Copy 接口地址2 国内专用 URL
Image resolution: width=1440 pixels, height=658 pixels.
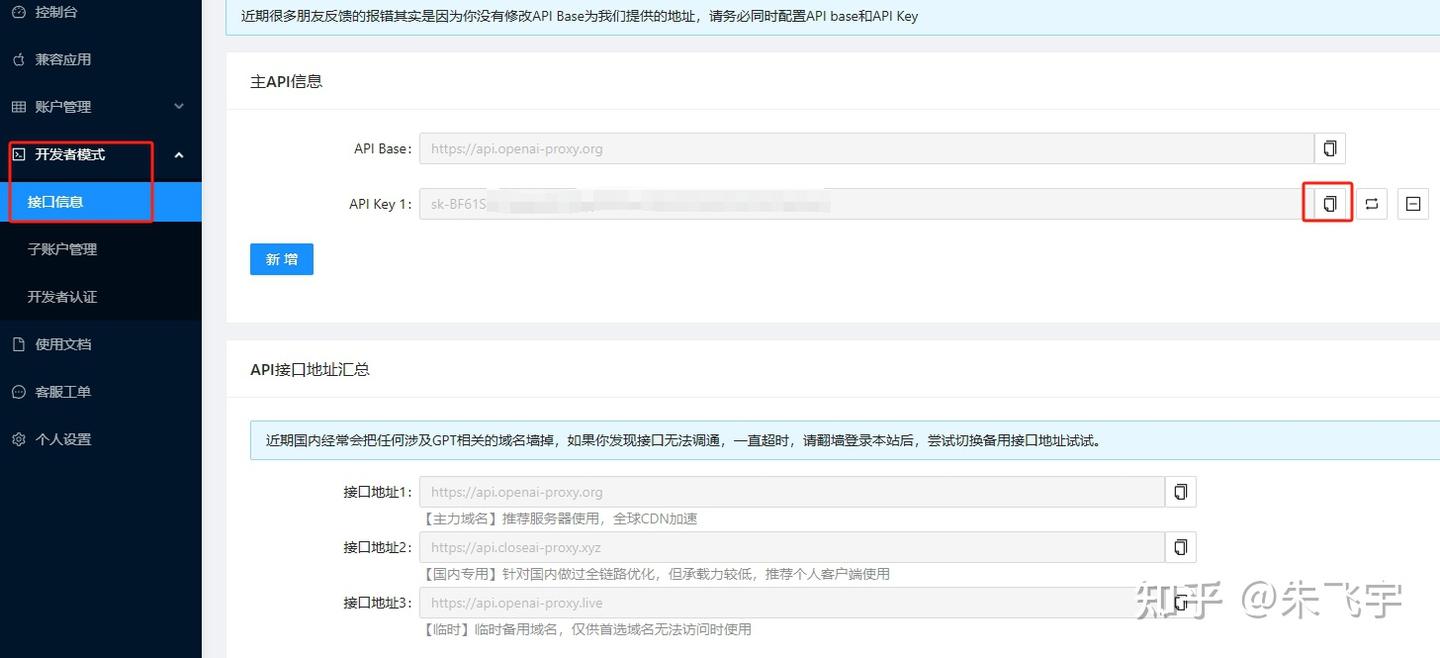(x=1180, y=547)
